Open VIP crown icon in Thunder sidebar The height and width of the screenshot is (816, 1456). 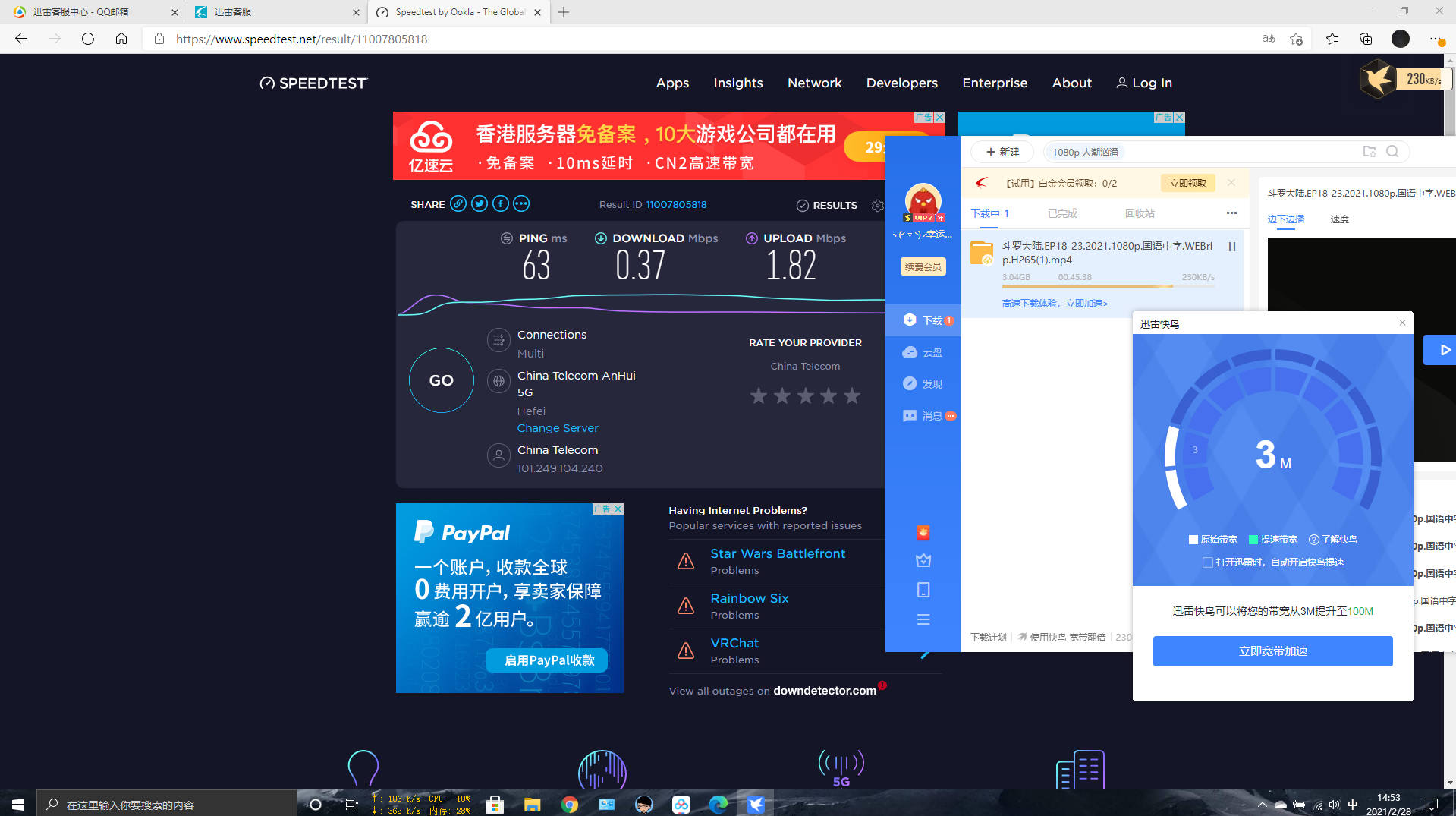[923, 560]
